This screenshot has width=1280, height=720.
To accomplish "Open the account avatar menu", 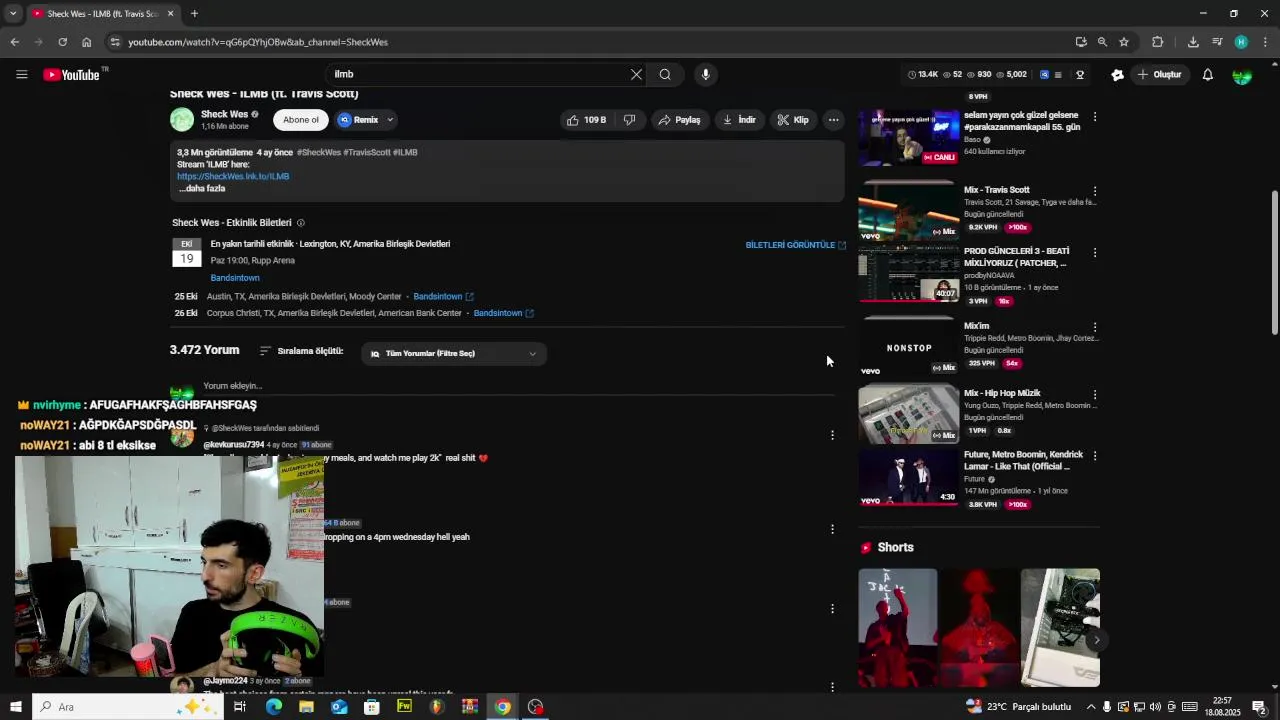I will click(1242, 75).
